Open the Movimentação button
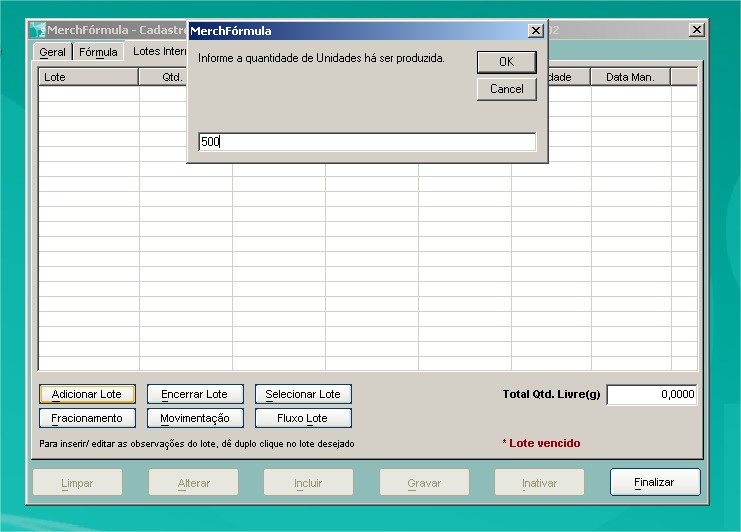This screenshot has width=741, height=532. tap(194, 418)
